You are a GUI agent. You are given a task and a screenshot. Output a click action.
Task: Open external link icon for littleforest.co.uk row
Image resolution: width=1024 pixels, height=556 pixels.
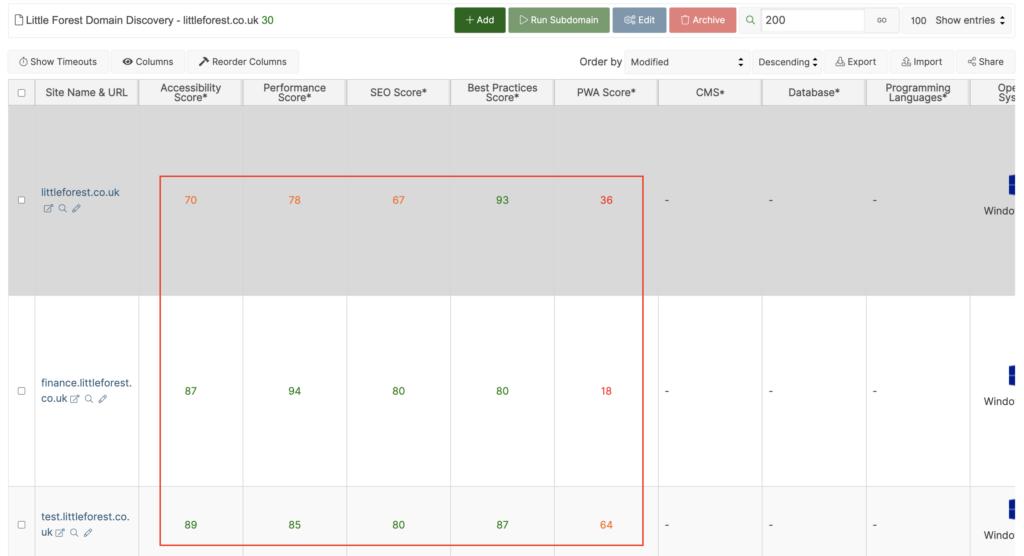click(48, 208)
